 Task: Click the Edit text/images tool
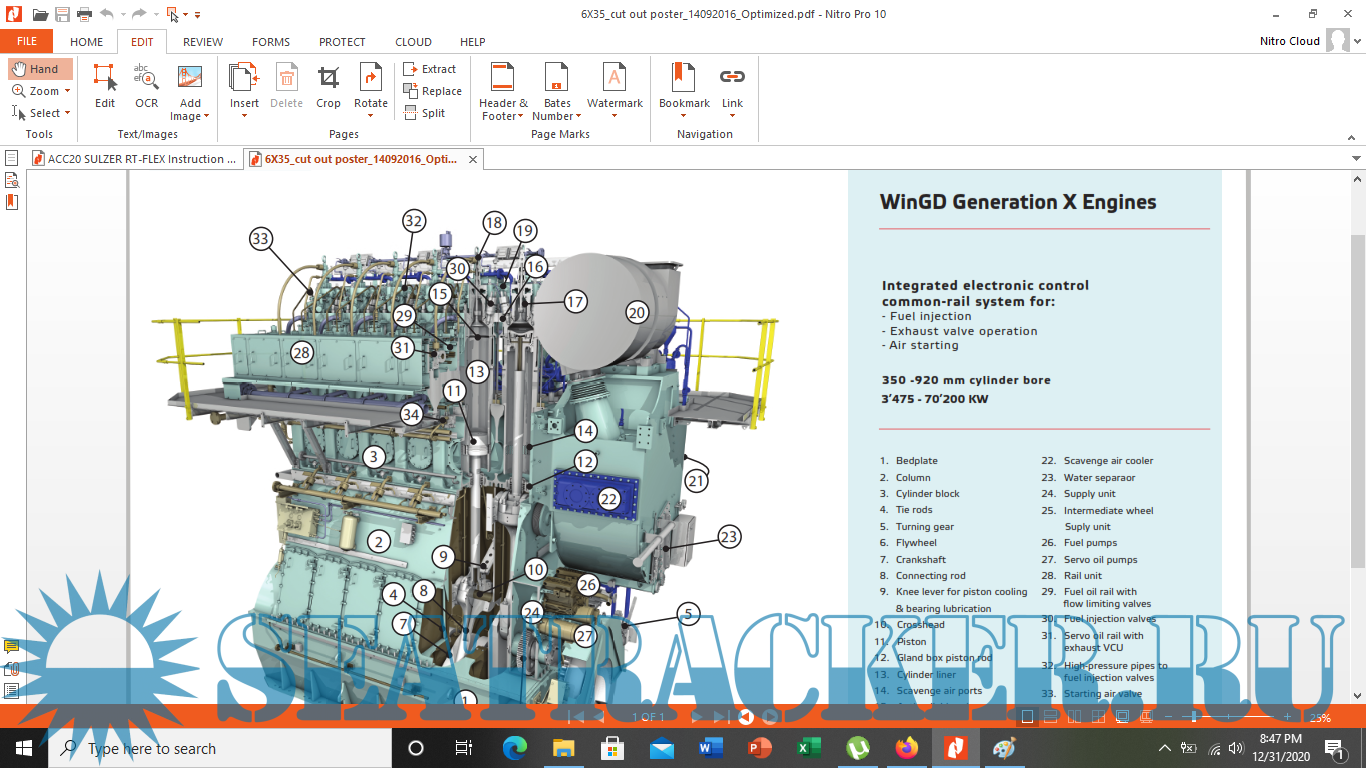(105, 86)
